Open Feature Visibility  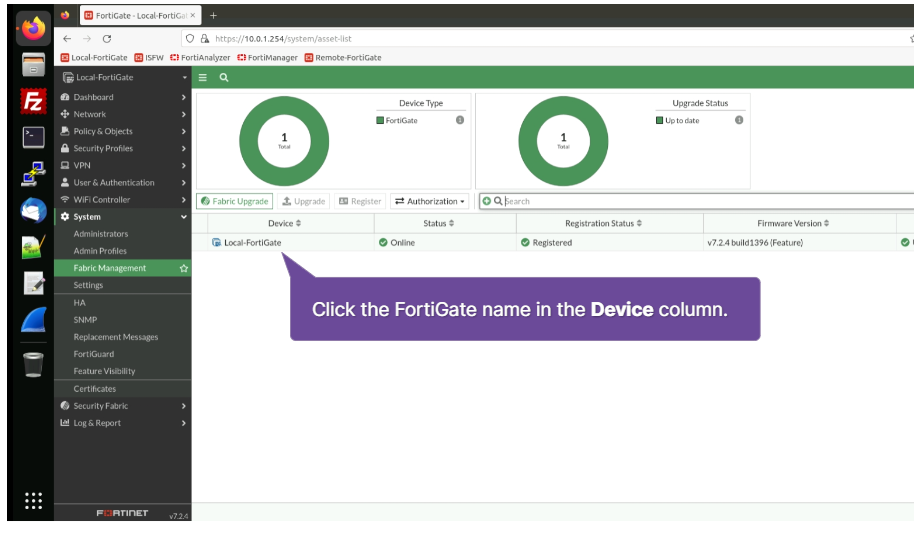tap(104, 371)
